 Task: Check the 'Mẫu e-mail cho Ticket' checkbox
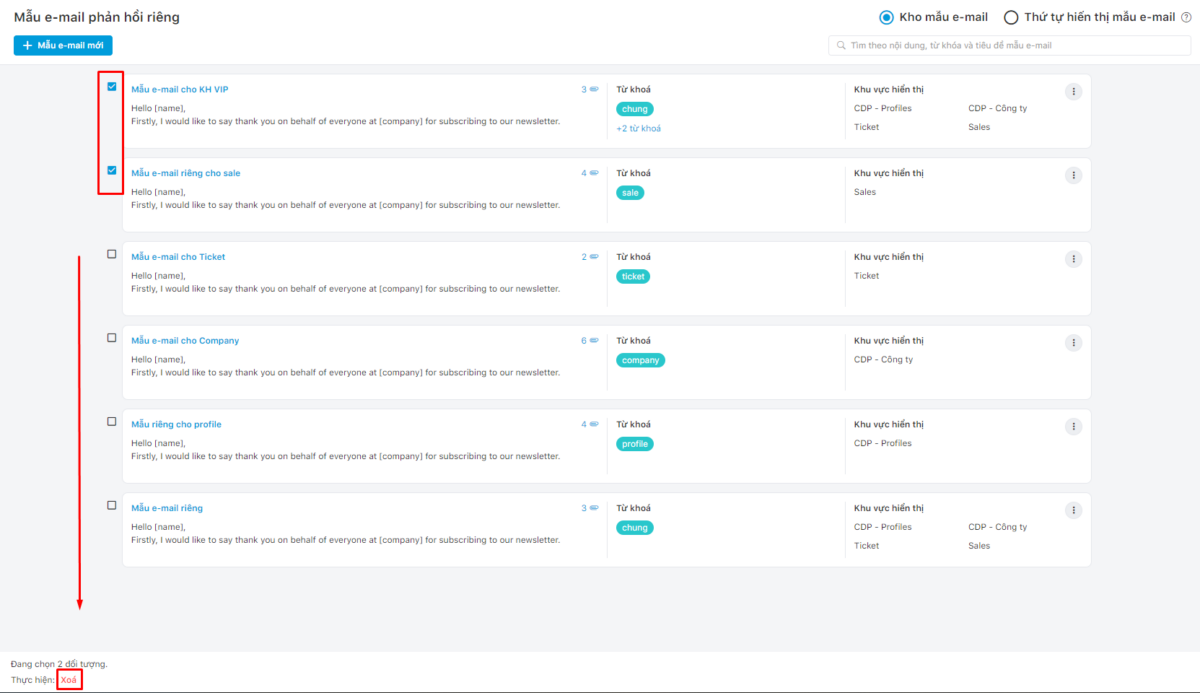coord(111,254)
